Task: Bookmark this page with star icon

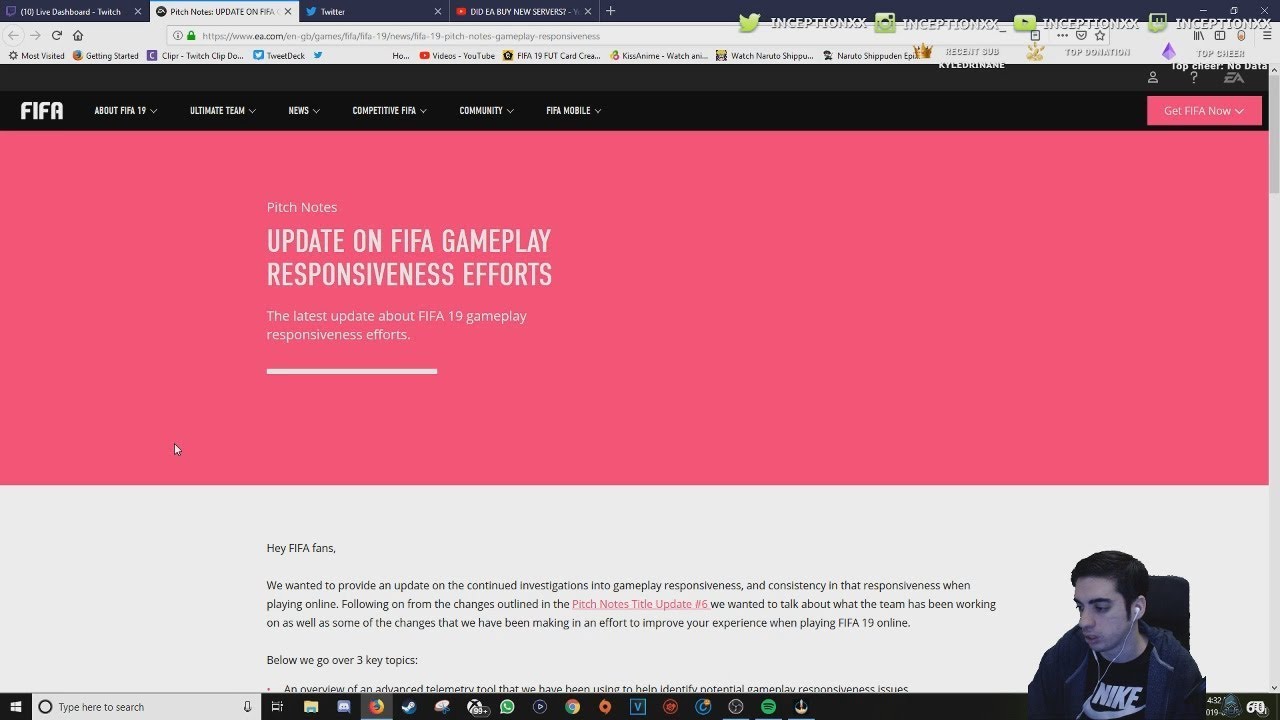Action: (x=1100, y=35)
